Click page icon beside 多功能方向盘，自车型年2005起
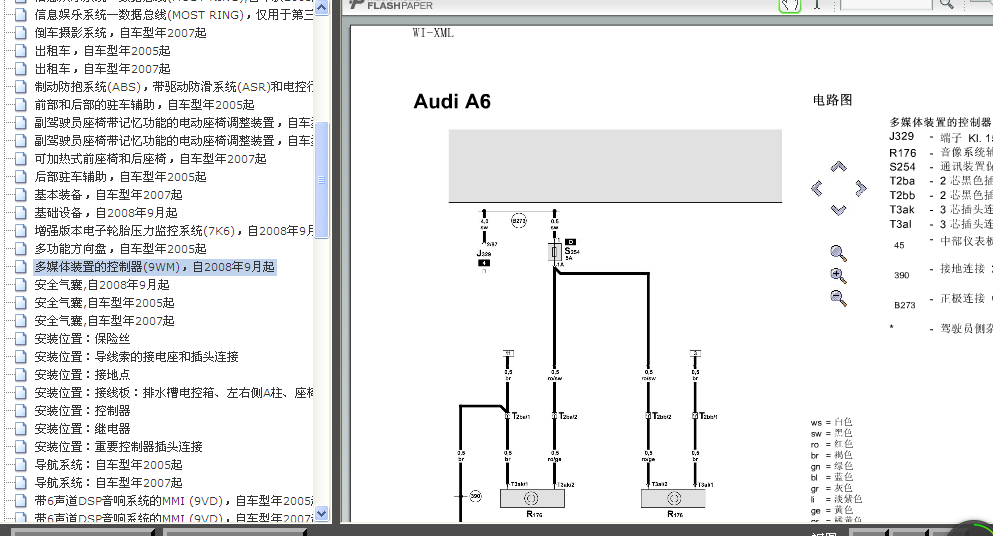This screenshot has width=993, height=536. coord(21,249)
